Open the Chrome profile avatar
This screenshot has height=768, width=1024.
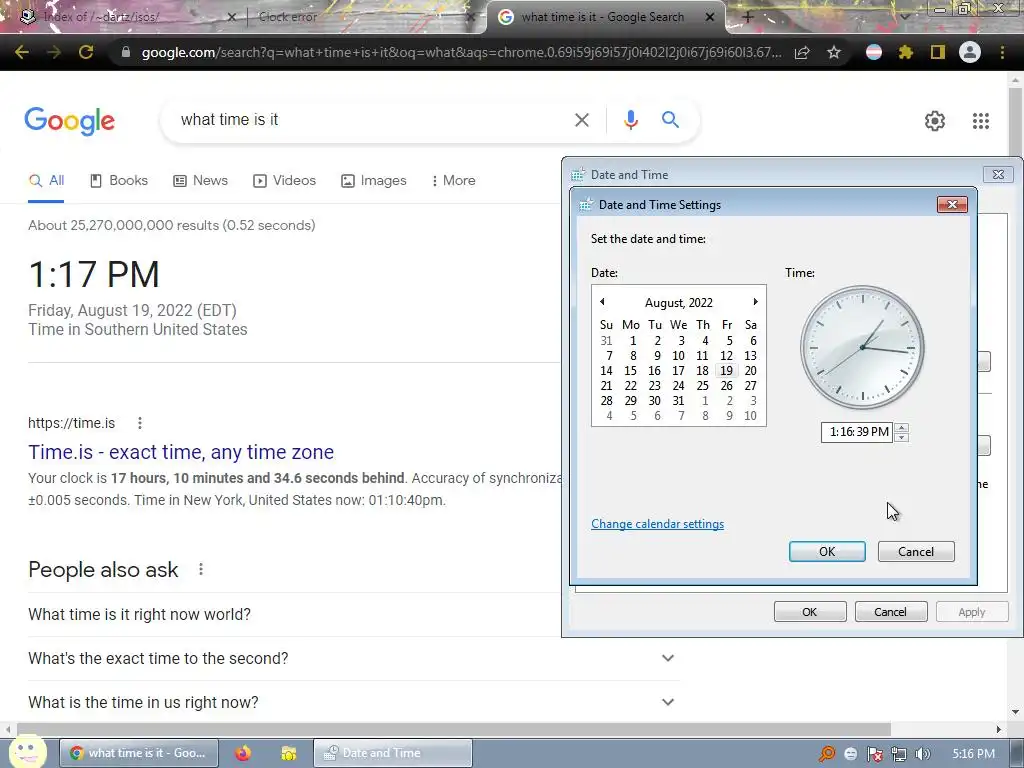[x=970, y=52]
